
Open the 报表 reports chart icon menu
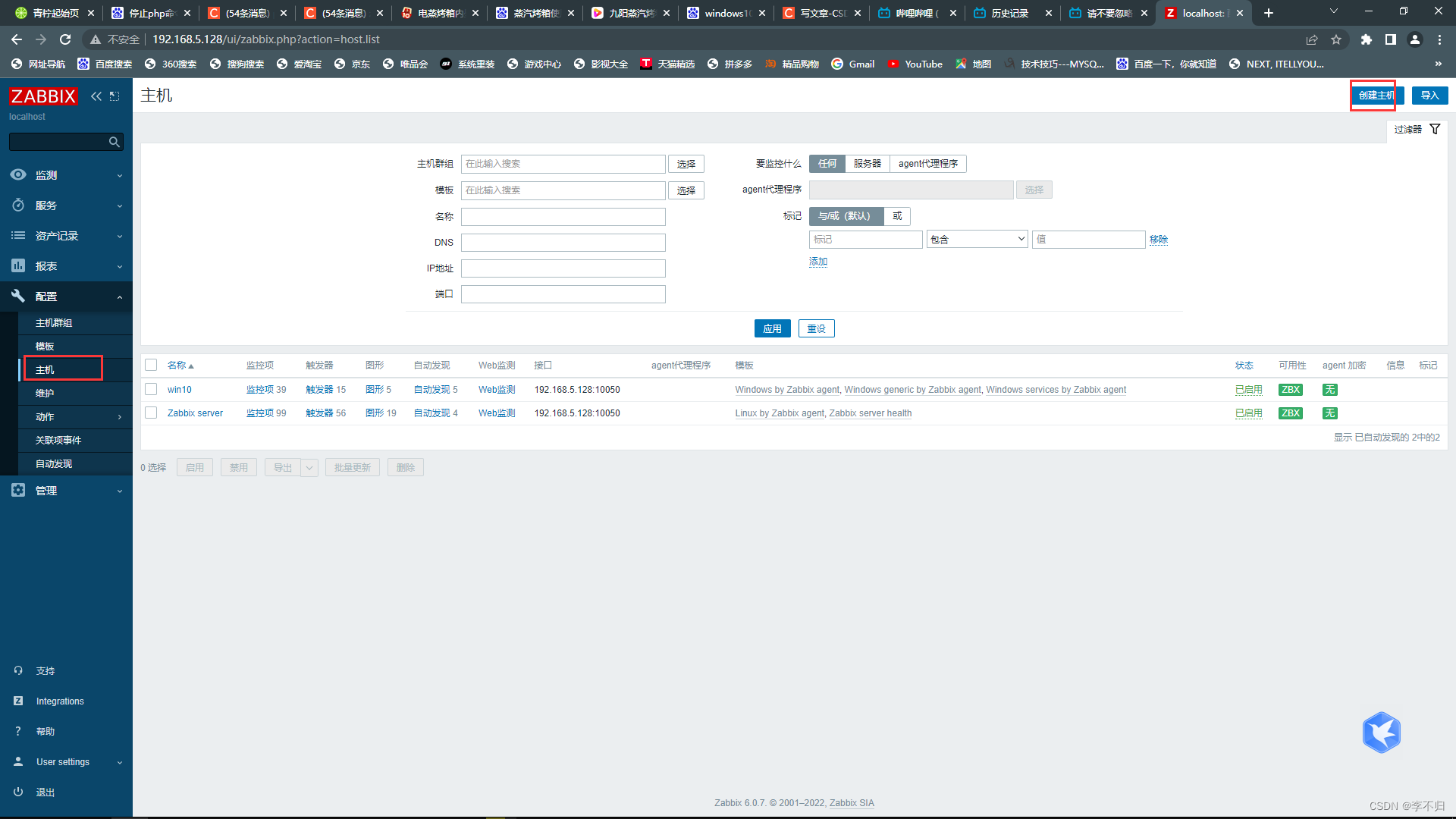pos(18,266)
